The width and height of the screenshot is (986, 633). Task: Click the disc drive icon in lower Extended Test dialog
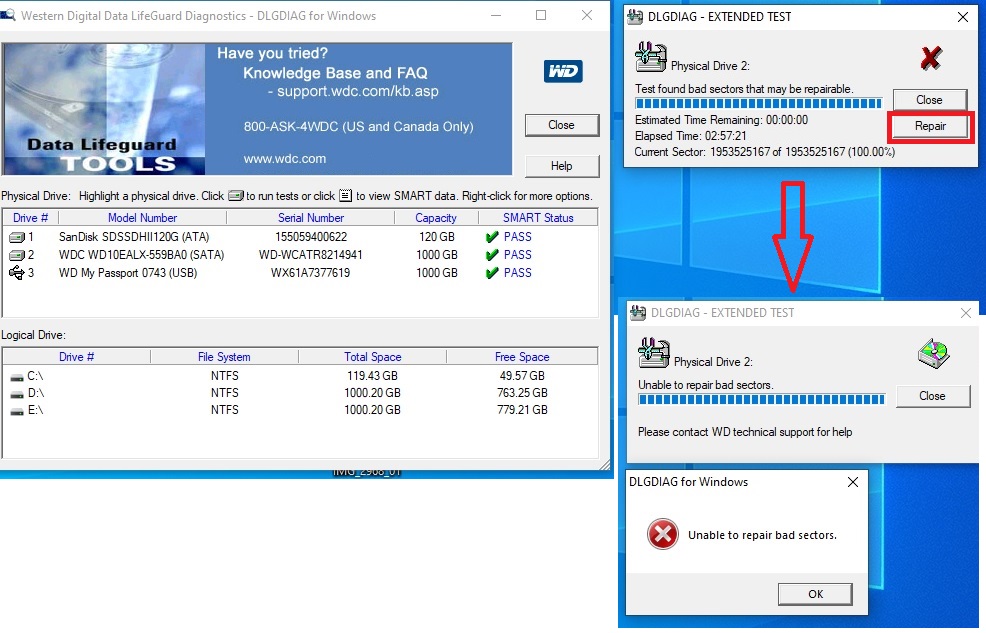[934, 353]
